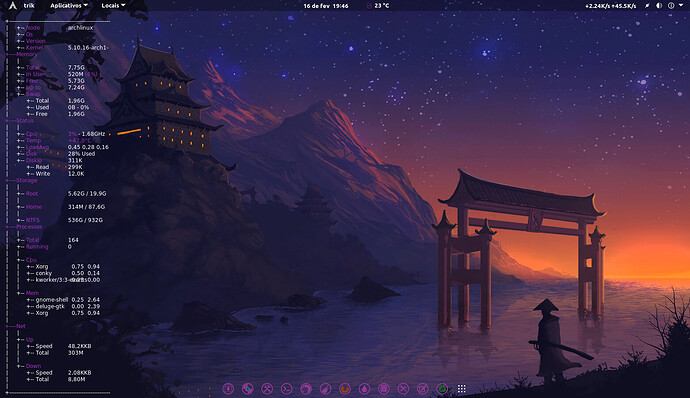
Task: Open the crossed-tools icon beside the editor icon
Action: coord(403,388)
